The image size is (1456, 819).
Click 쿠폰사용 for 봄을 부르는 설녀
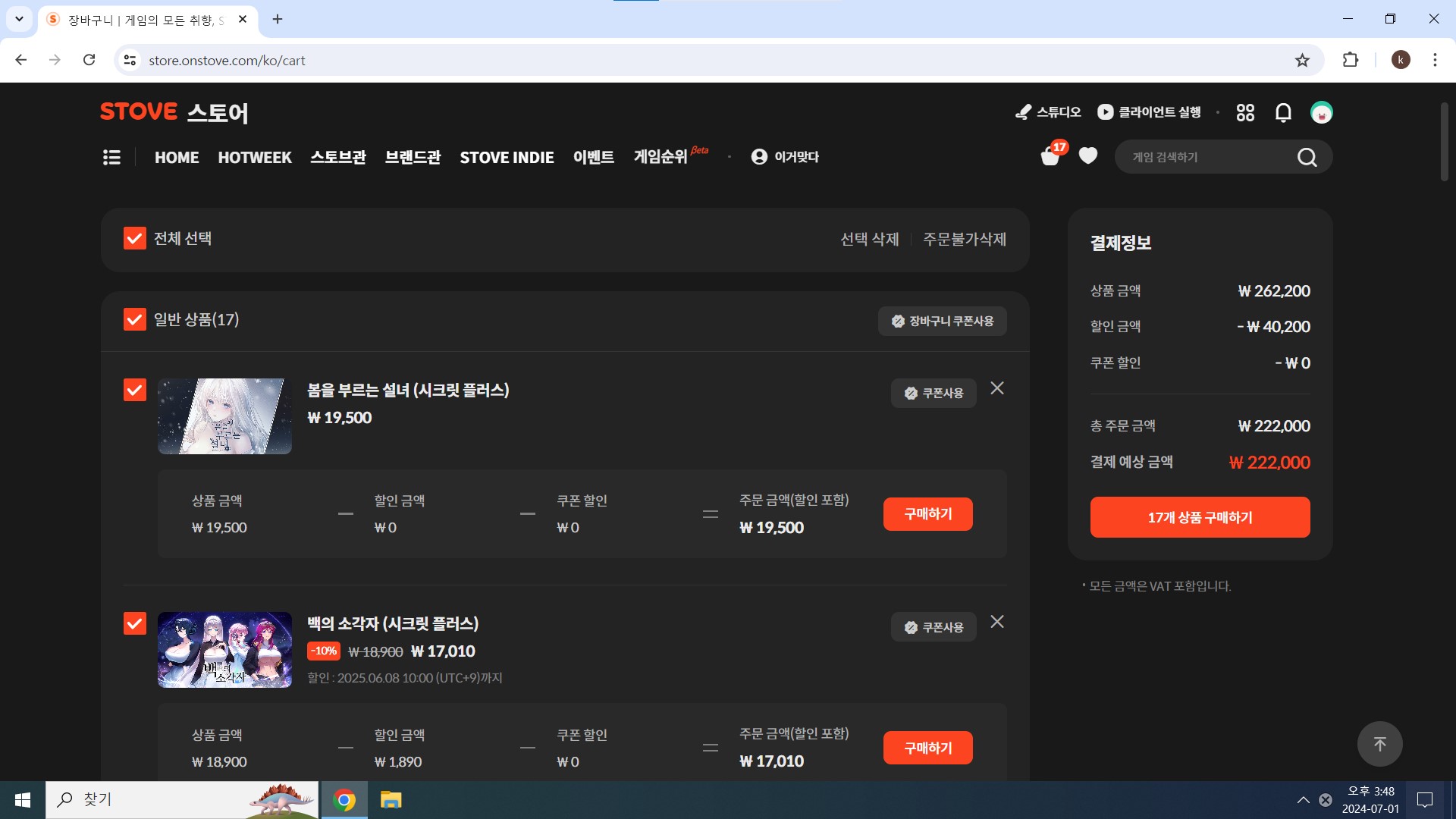(934, 393)
